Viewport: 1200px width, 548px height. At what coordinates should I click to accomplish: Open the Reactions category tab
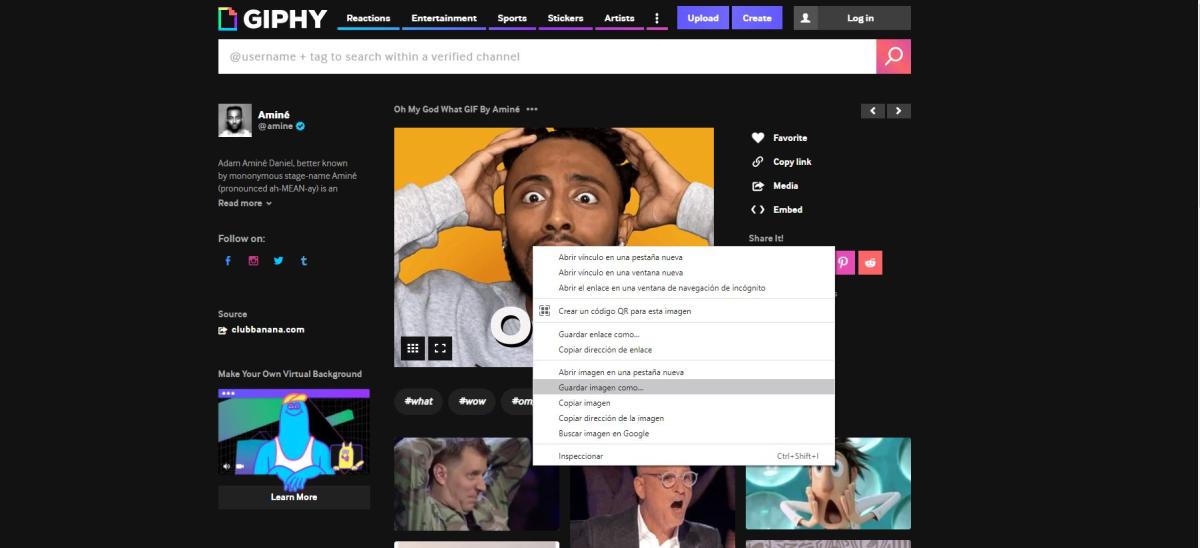368,18
